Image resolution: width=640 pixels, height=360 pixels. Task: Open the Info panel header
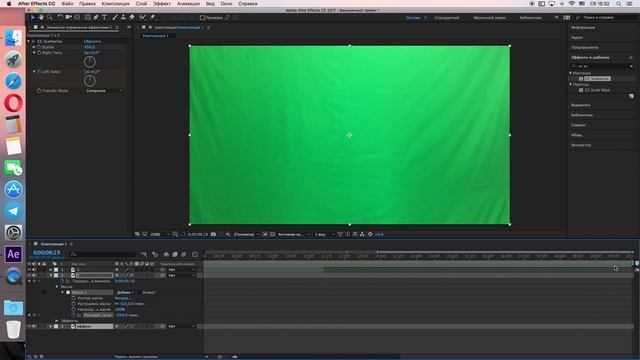[x=583, y=27]
